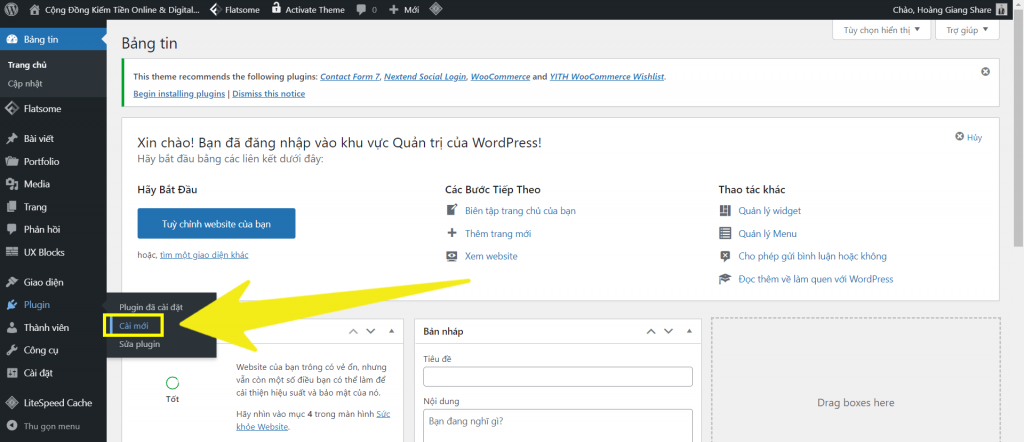The image size is (1024, 442).
Task: Open the user avatar in top right
Action: click(1001, 10)
